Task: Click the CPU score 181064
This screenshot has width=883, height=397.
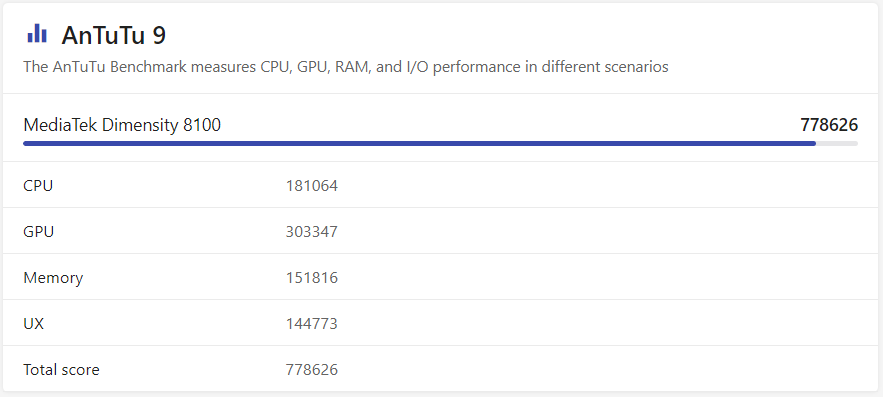Action: 311,185
